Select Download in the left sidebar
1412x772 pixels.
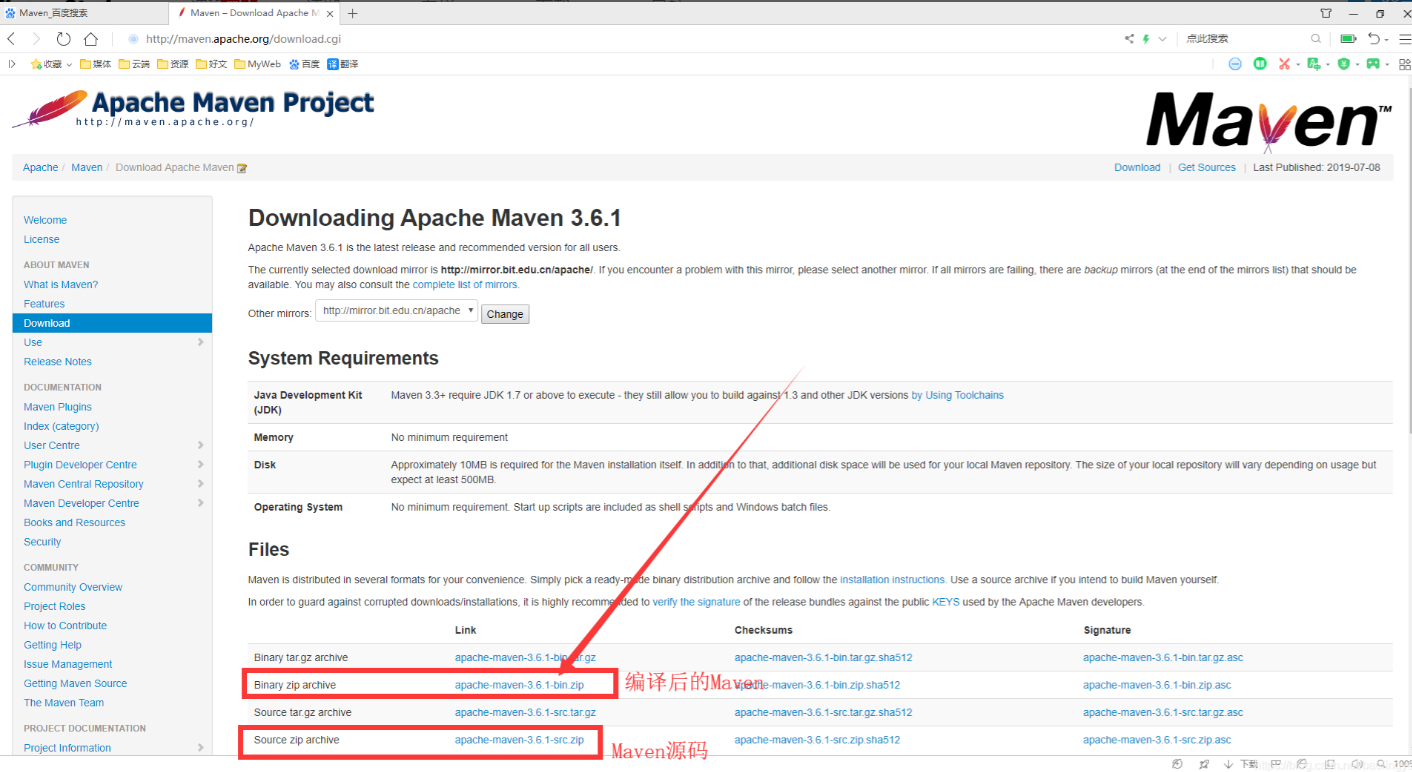point(112,323)
